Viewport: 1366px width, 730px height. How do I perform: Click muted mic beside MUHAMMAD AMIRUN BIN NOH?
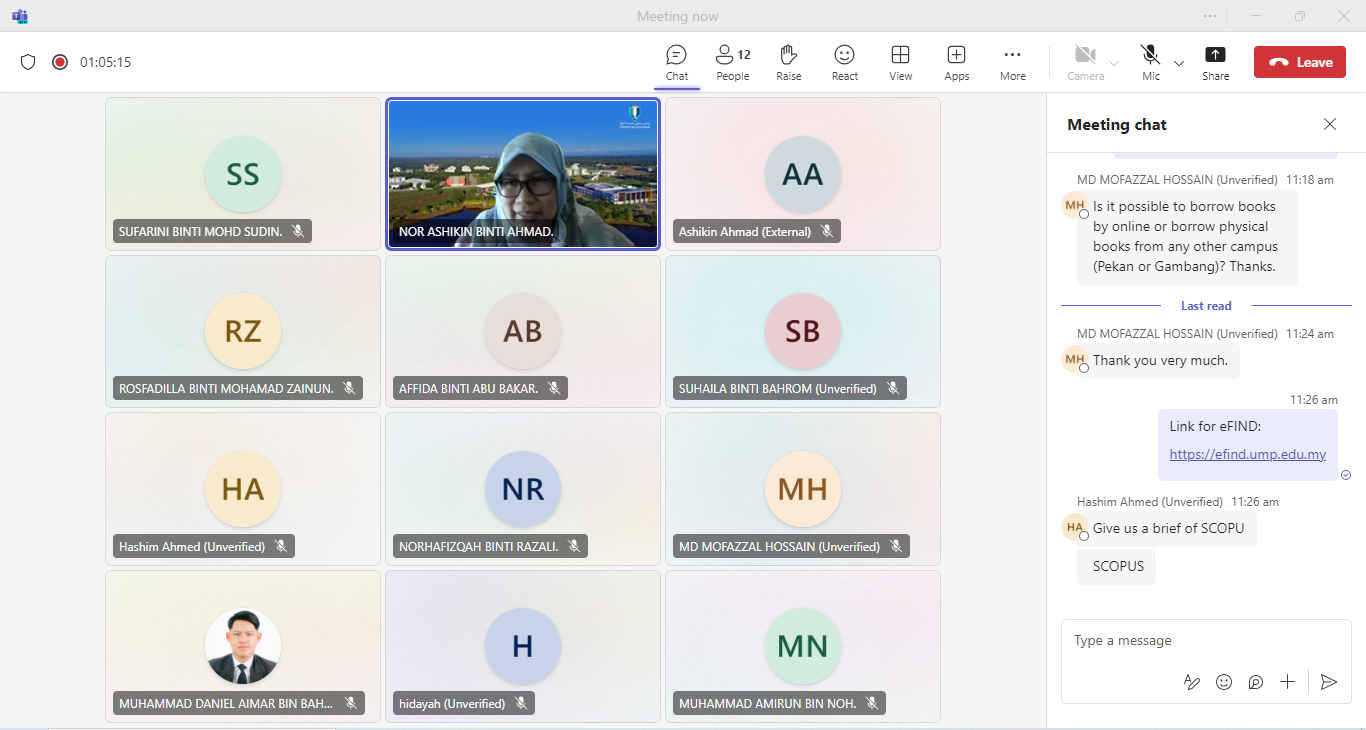tap(873, 703)
